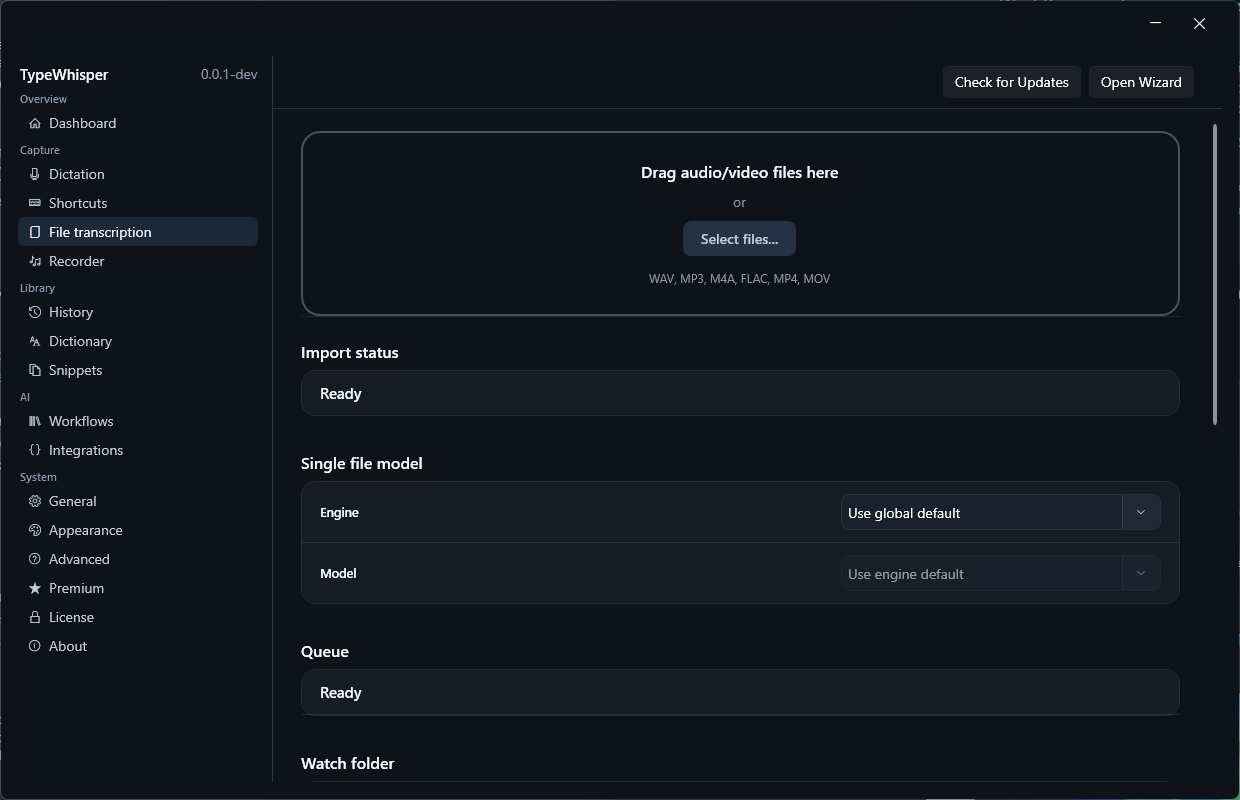The image size is (1240, 800).
Task: Click the License lock icon
Action: click(x=35, y=617)
